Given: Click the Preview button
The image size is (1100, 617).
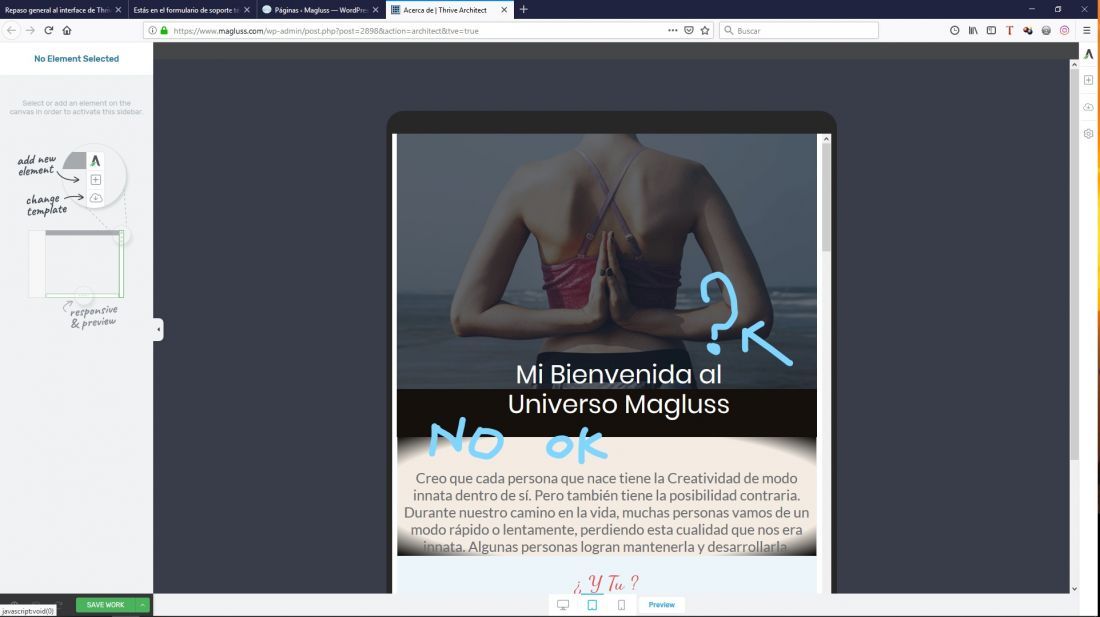Looking at the screenshot, I should (x=662, y=604).
